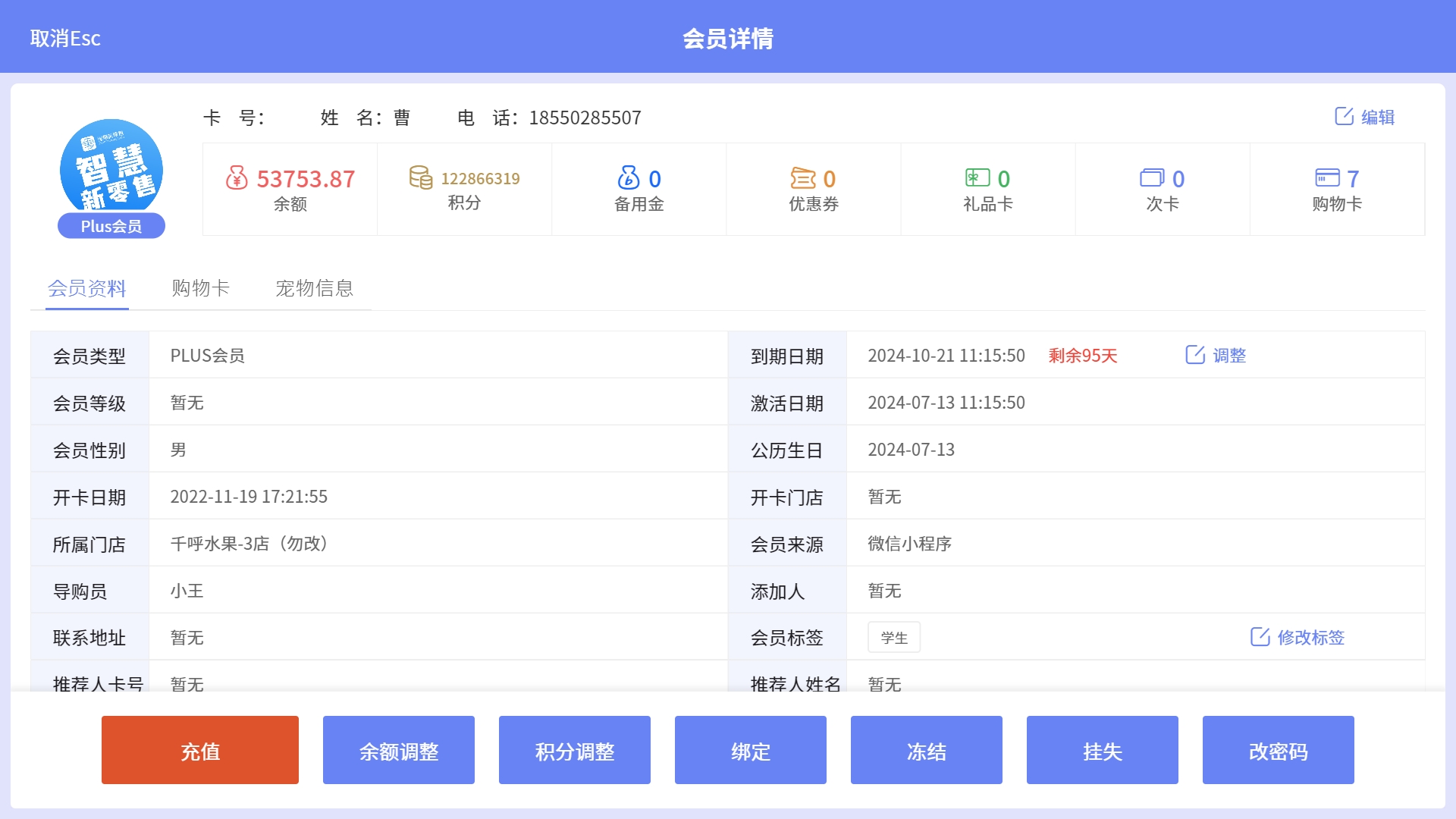Click the coupon (优惠券) ticket icon

[x=803, y=178]
